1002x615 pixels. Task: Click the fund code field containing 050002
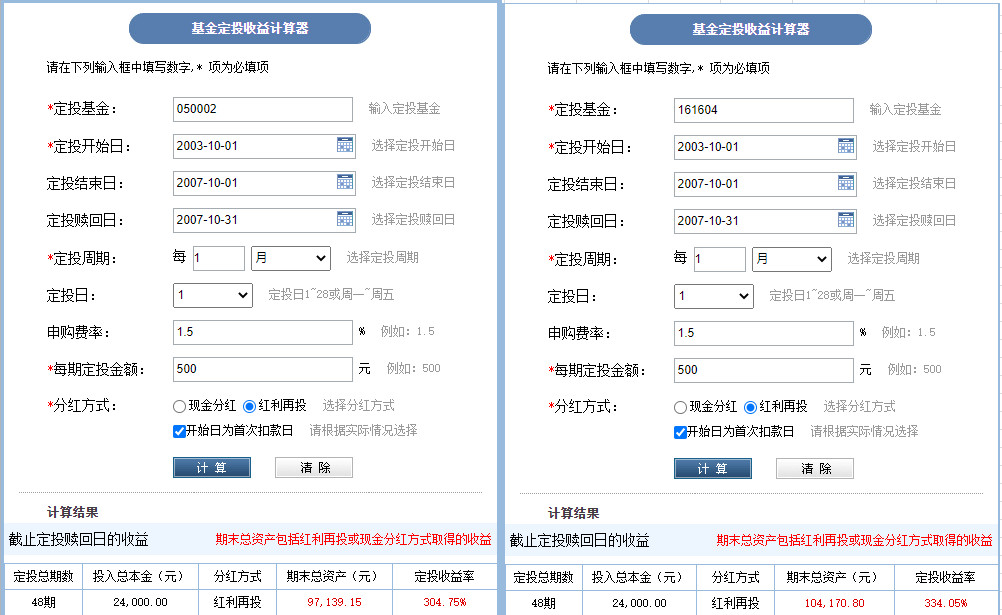263,109
